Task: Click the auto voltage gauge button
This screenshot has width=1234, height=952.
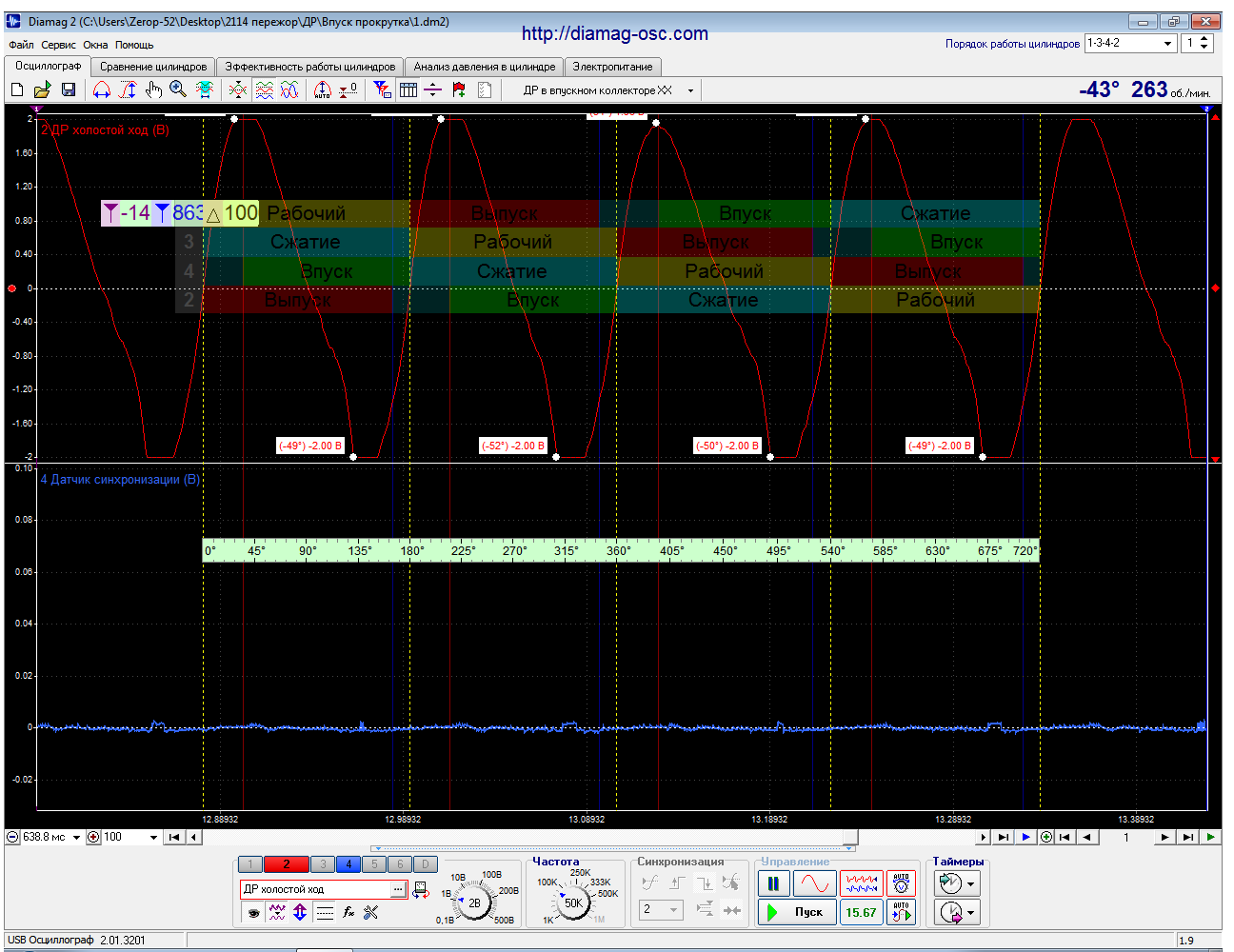Action: pyautogui.click(x=901, y=883)
